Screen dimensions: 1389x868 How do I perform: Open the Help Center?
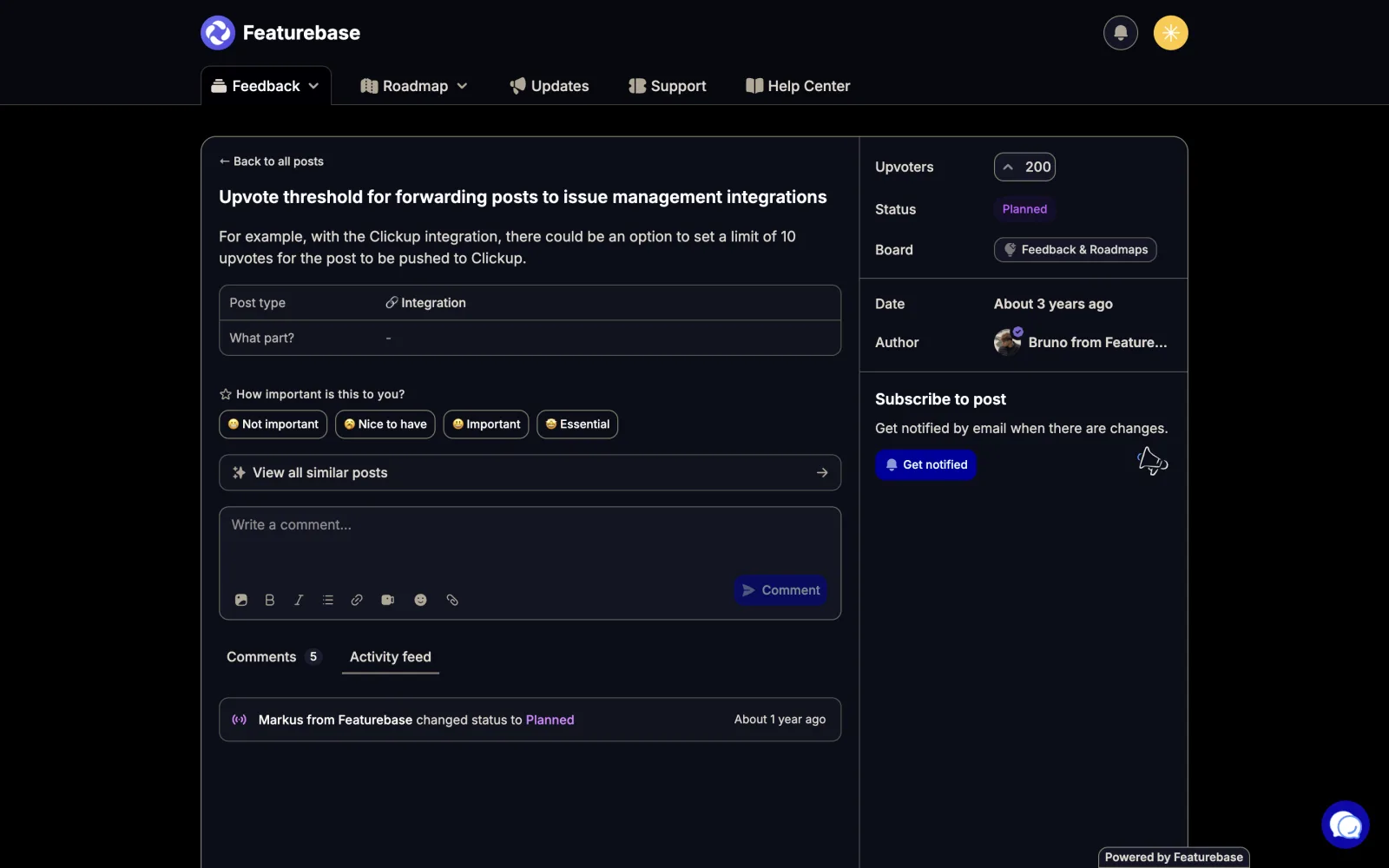[x=798, y=86]
